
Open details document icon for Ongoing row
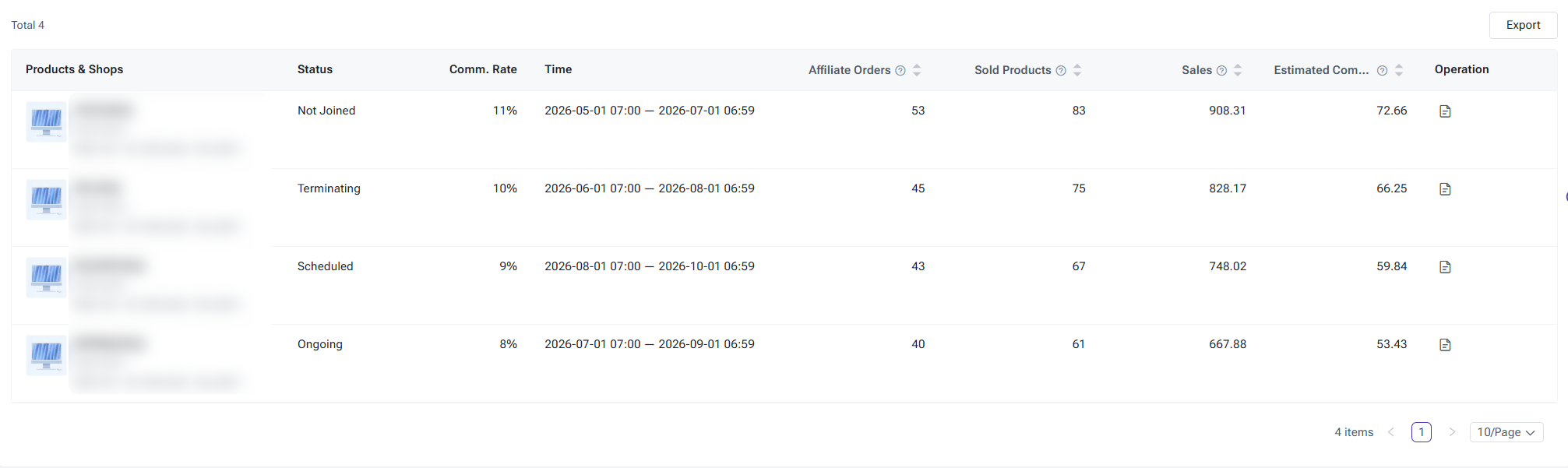click(x=1445, y=345)
